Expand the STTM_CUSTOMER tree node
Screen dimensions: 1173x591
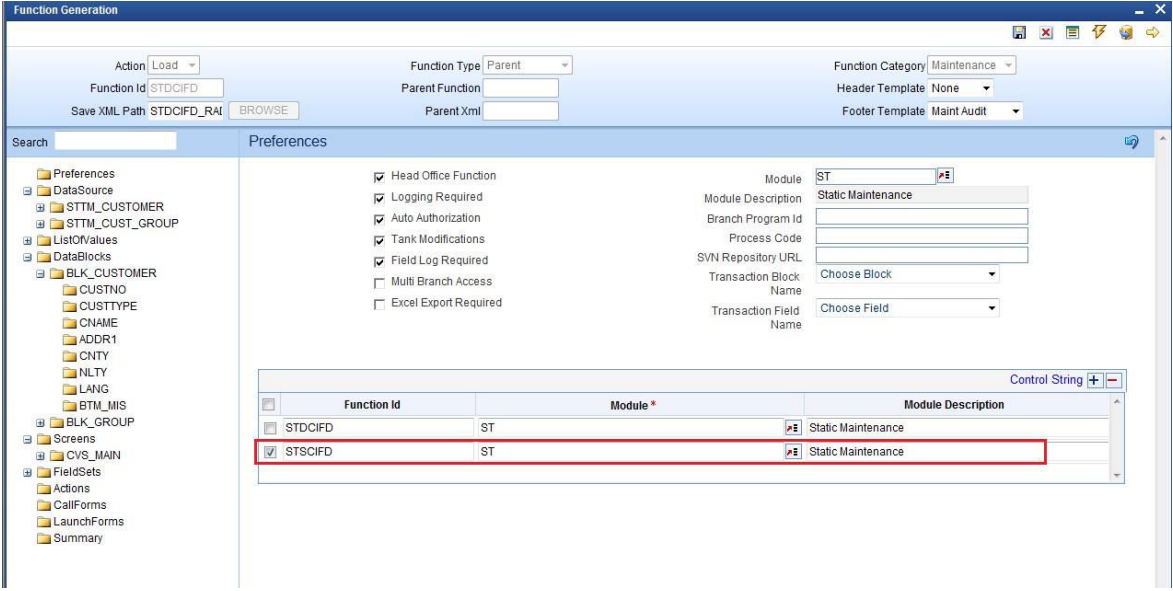pos(40,207)
